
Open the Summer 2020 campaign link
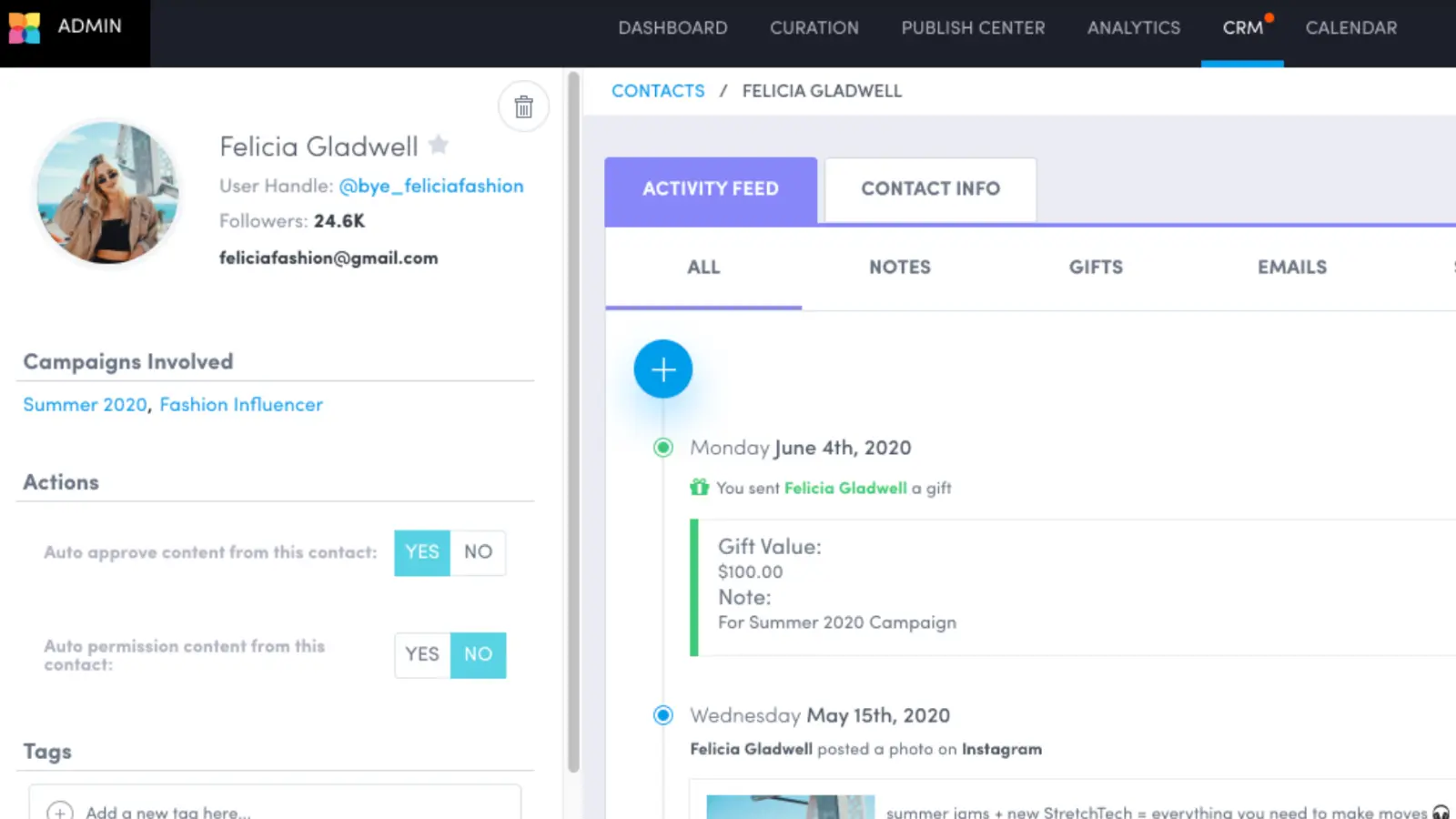point(85,405)
